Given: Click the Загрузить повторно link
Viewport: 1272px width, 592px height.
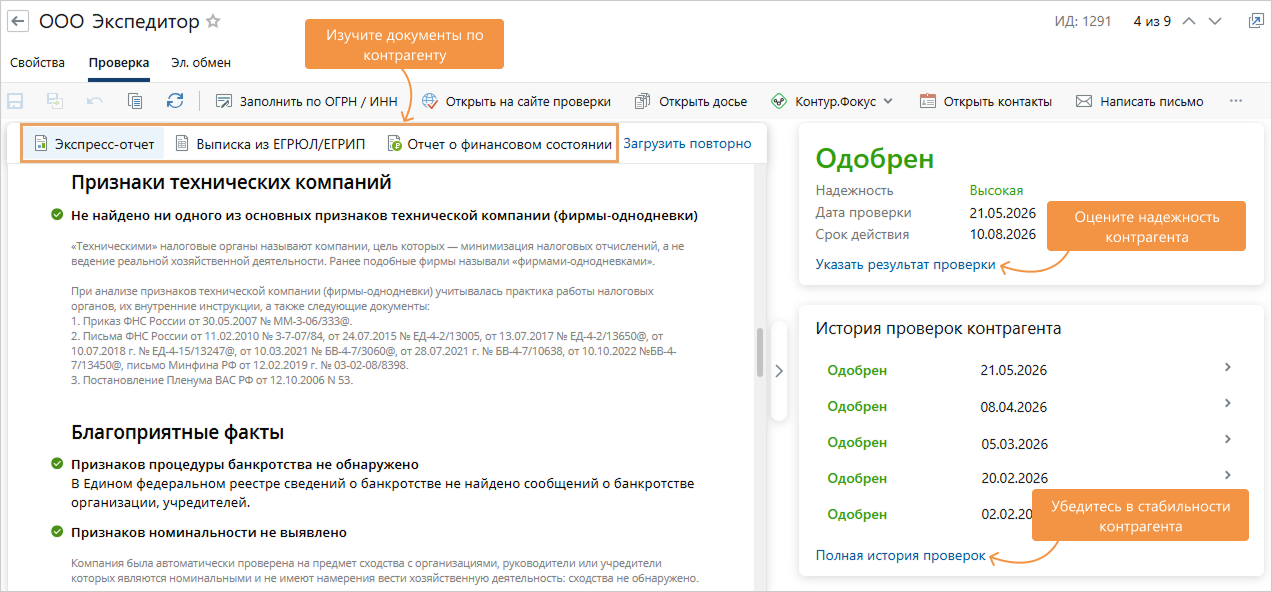Looking at the screenshot, I should (x=687, y=143).
